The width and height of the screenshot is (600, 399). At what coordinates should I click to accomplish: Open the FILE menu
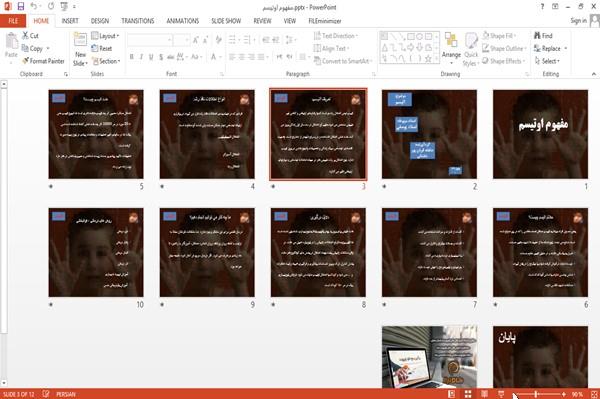[13, 21]
